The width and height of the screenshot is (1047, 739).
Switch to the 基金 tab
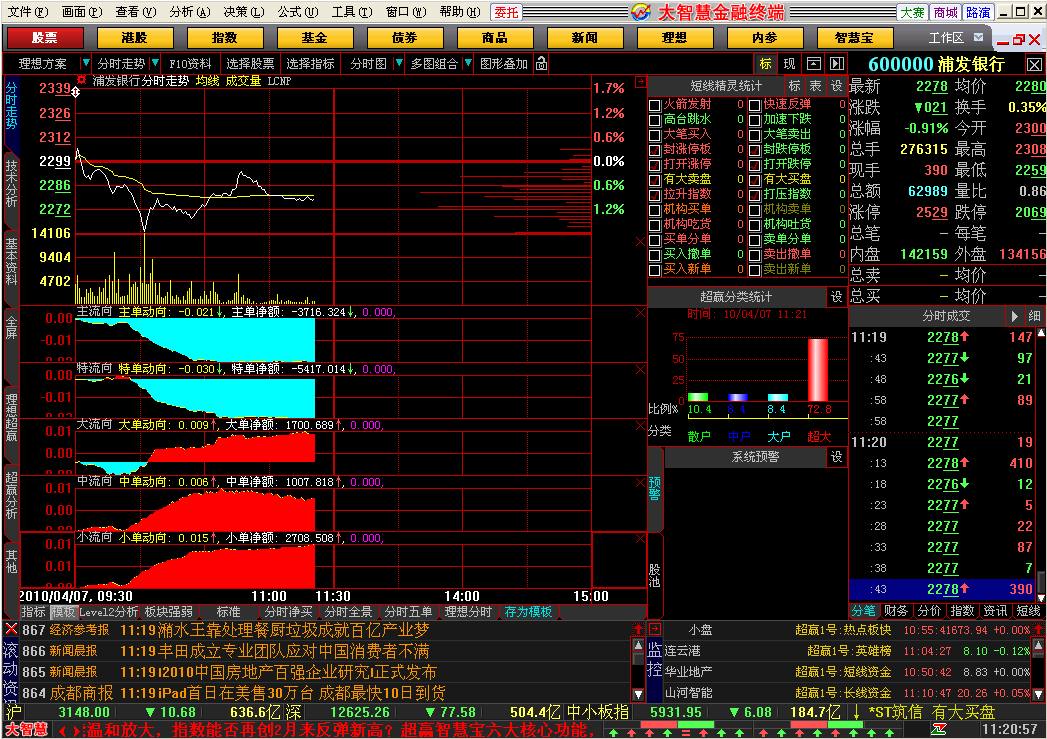tap(315, 38)
